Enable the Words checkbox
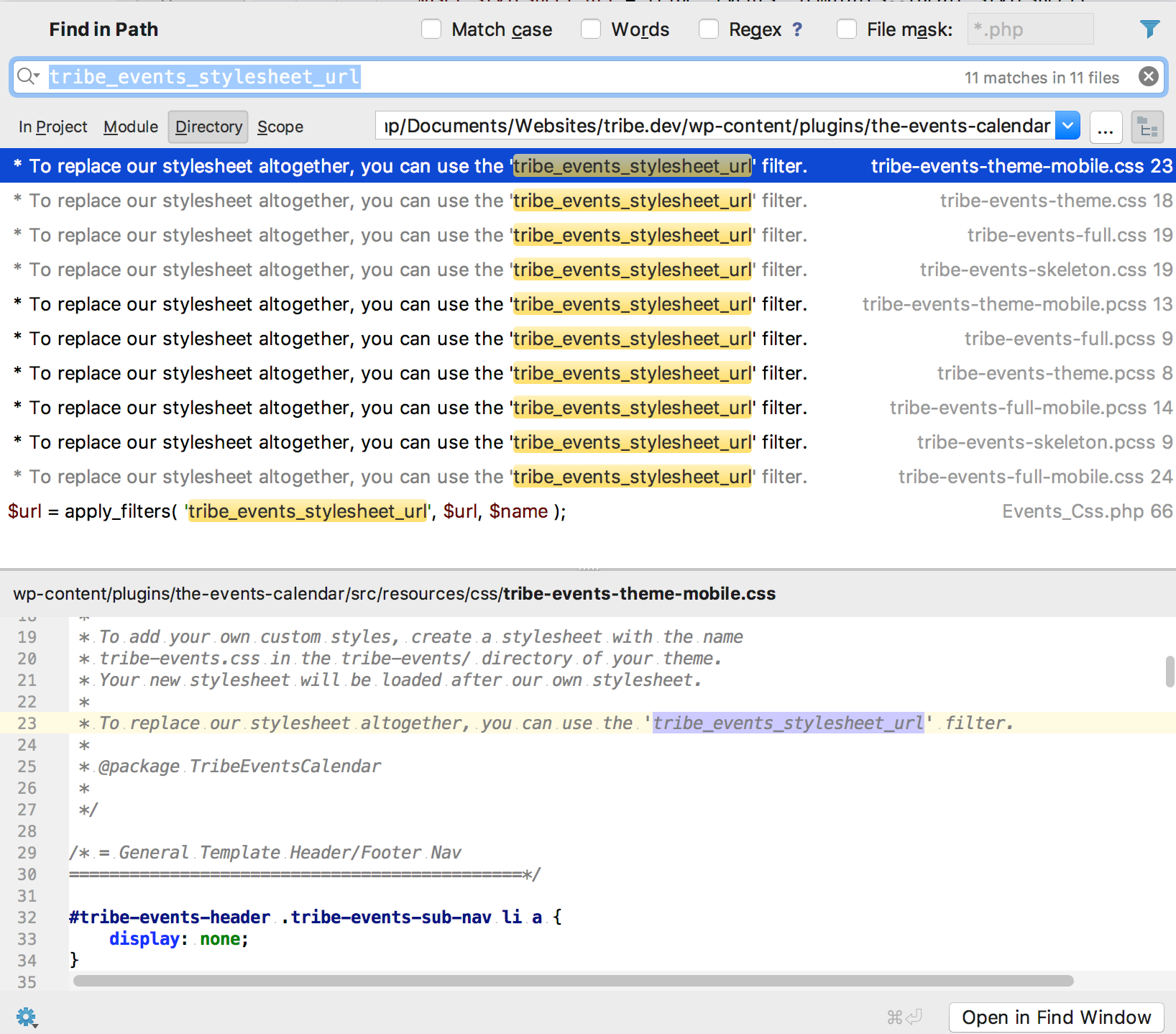This screenshot has height=1034, width=1176. click(x=591, y=29)
